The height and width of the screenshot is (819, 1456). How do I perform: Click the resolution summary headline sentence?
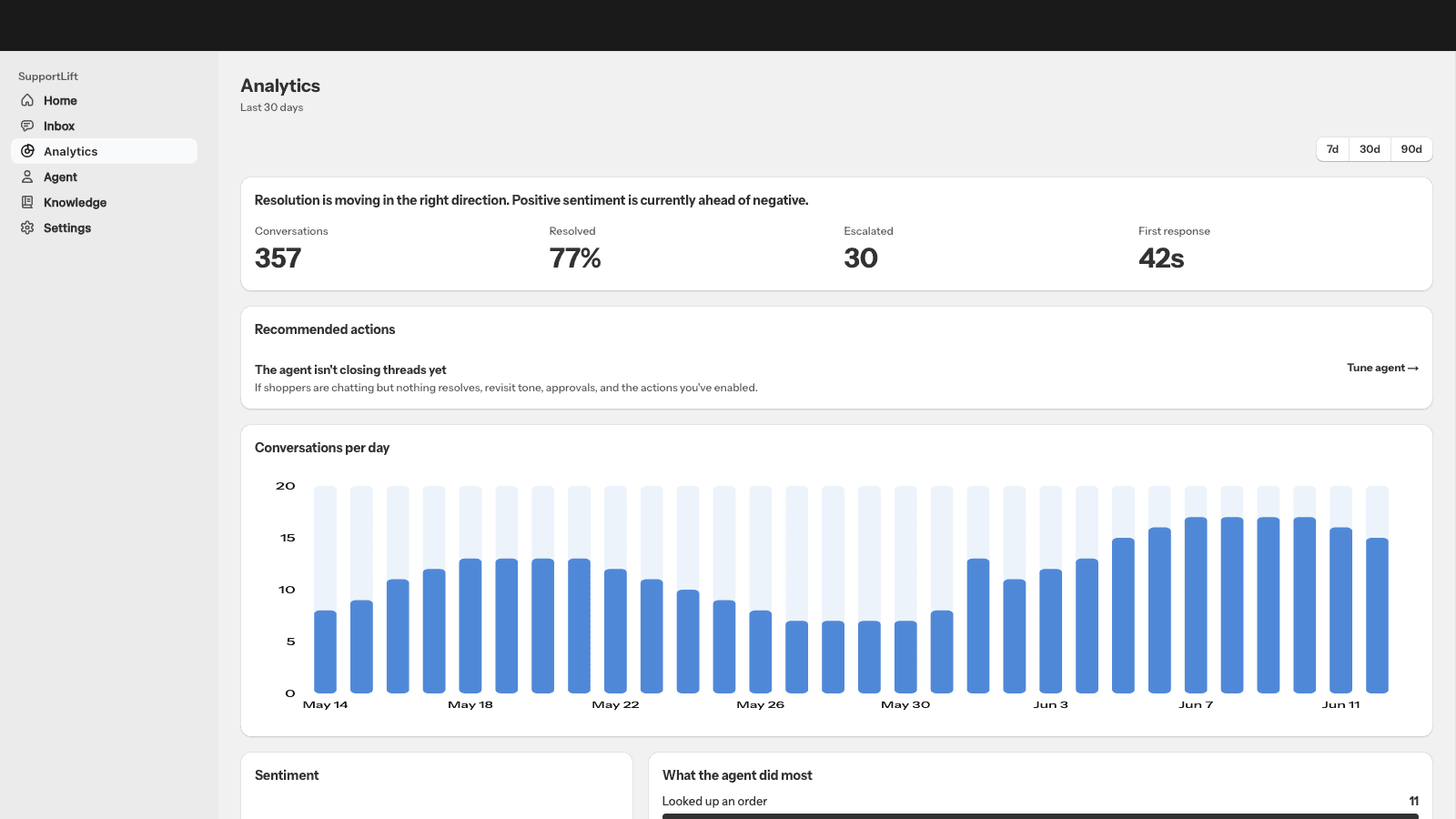pos(531,200)
